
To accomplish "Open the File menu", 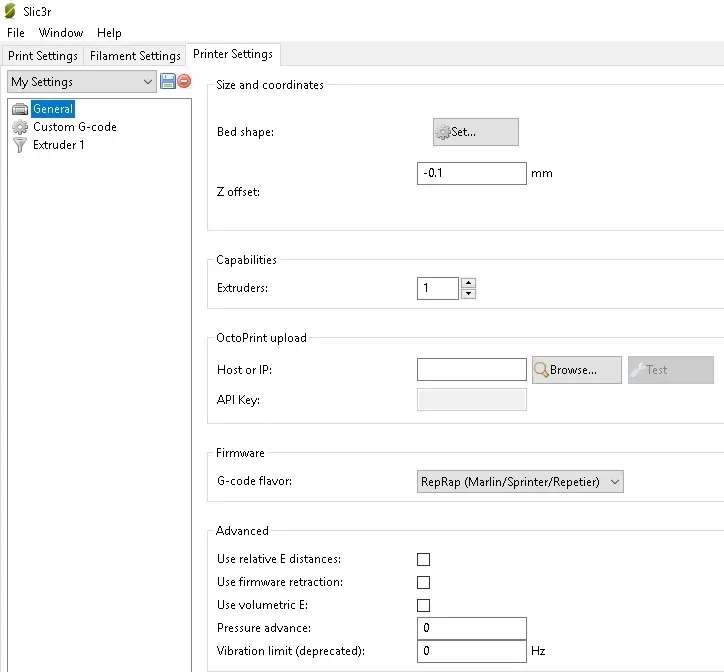I will click(16, 33).
